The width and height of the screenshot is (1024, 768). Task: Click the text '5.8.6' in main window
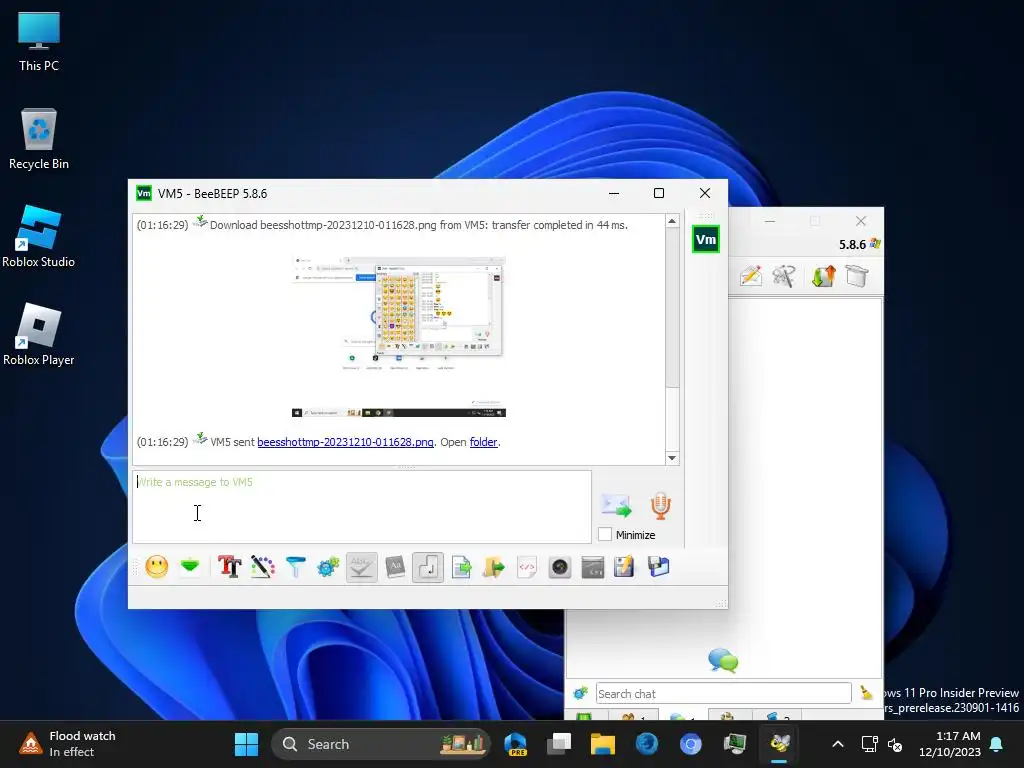tap(852, 244)
